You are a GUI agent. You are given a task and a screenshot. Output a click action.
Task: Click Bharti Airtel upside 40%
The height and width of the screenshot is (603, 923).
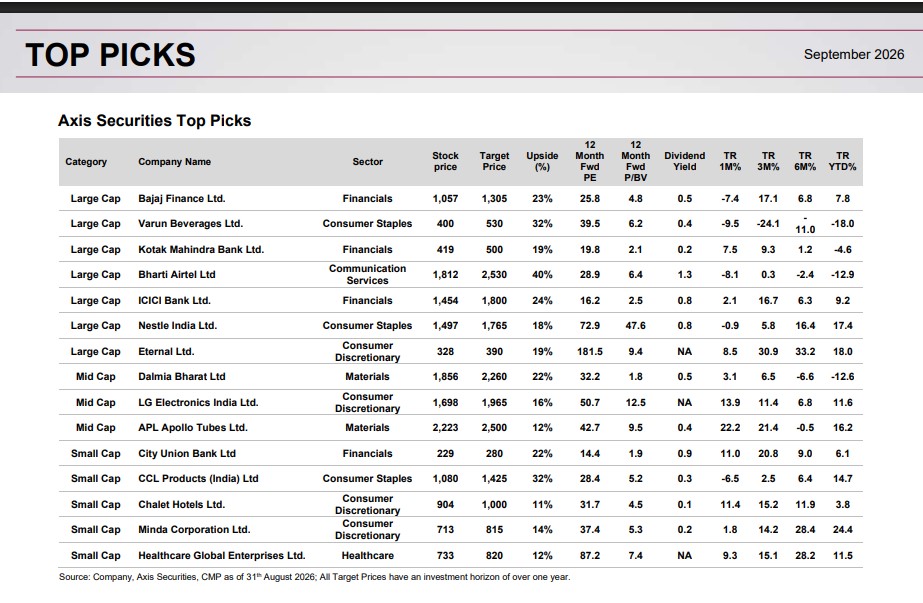[542, 274]
